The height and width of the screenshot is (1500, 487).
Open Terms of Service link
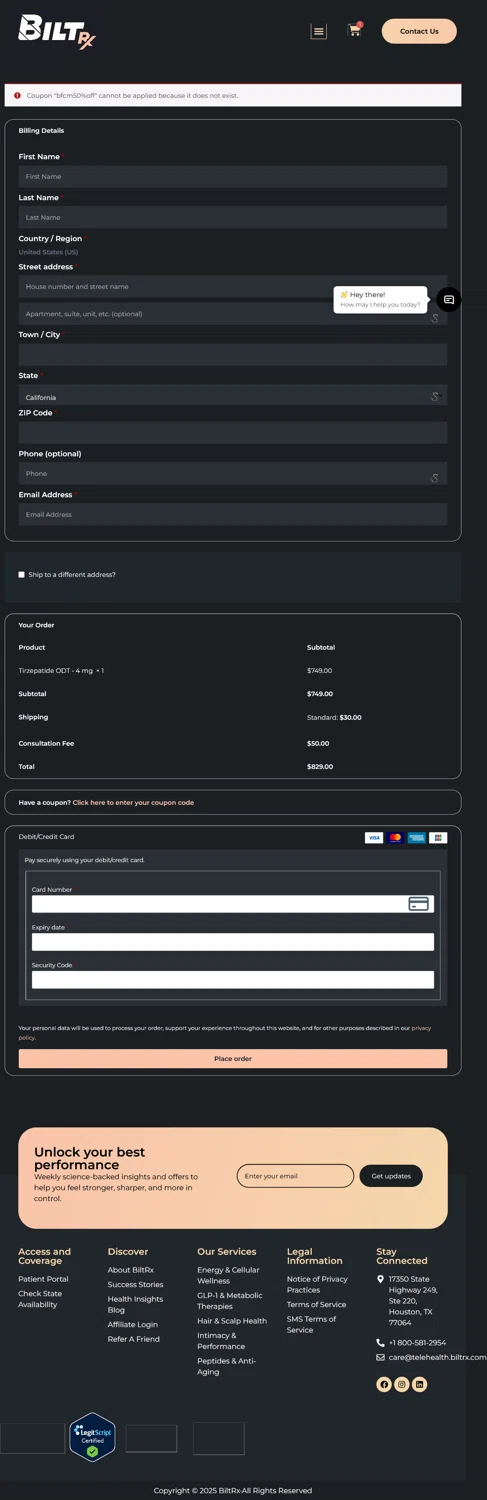(316, 1304)
